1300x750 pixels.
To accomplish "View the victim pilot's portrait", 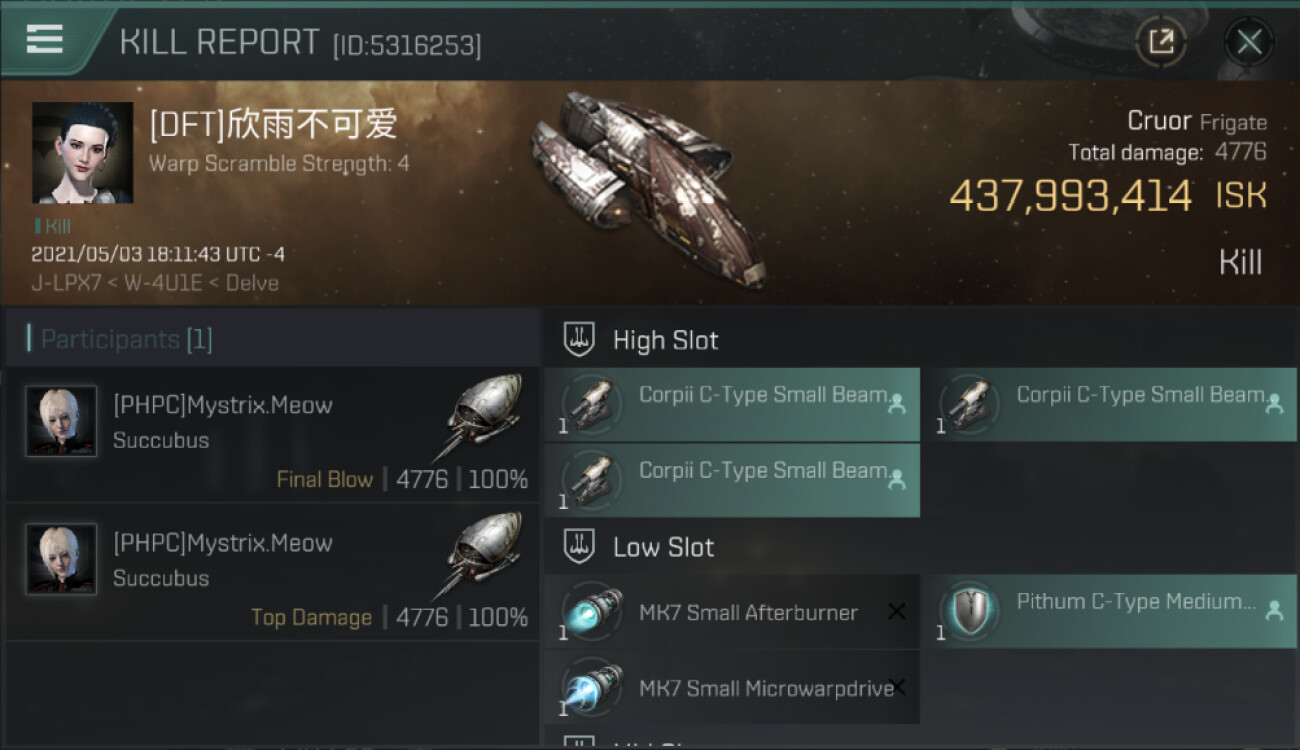I will pyautogui.click(x=82, y=152).
